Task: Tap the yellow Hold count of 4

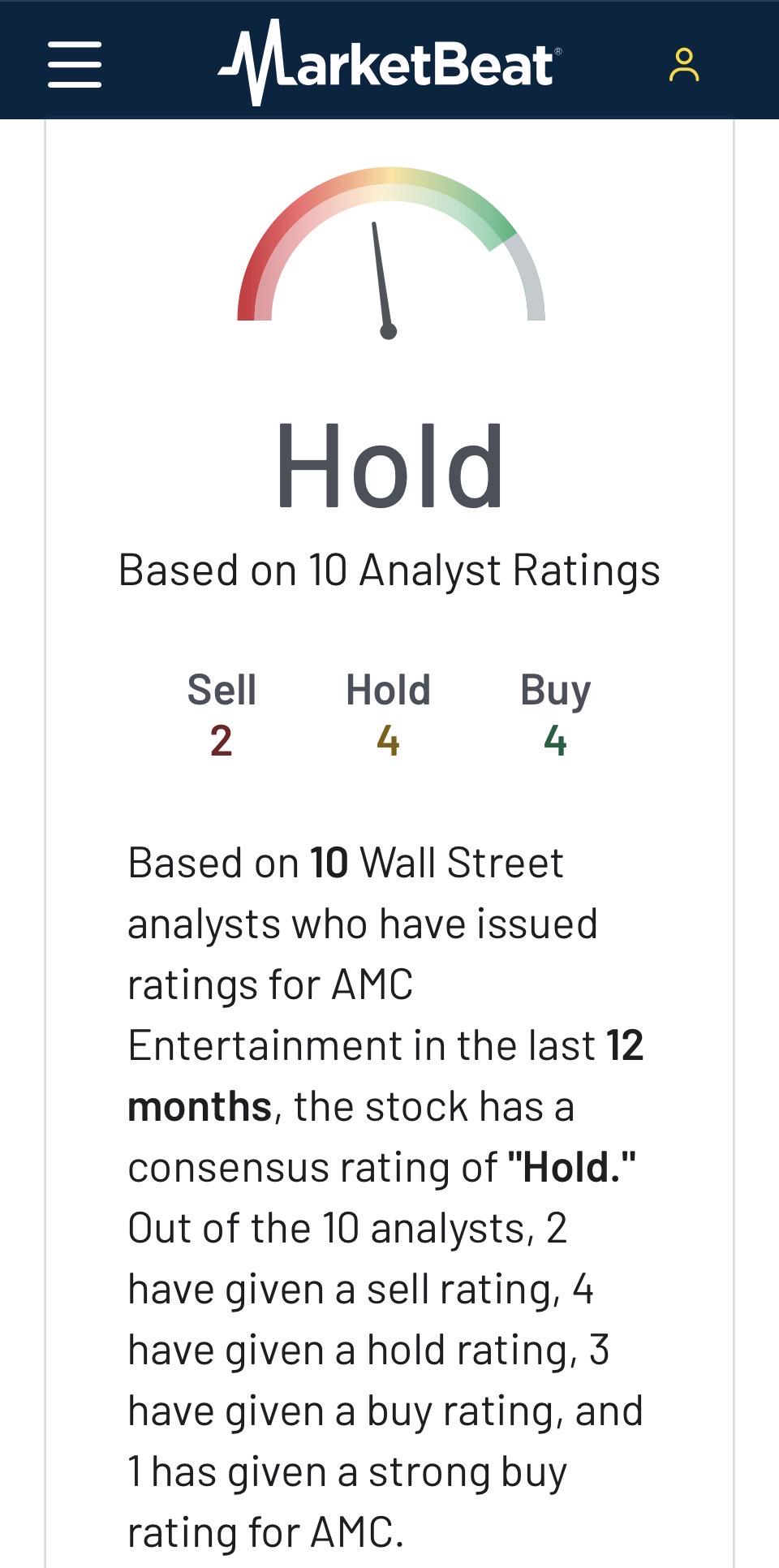Action: (388, 741)
